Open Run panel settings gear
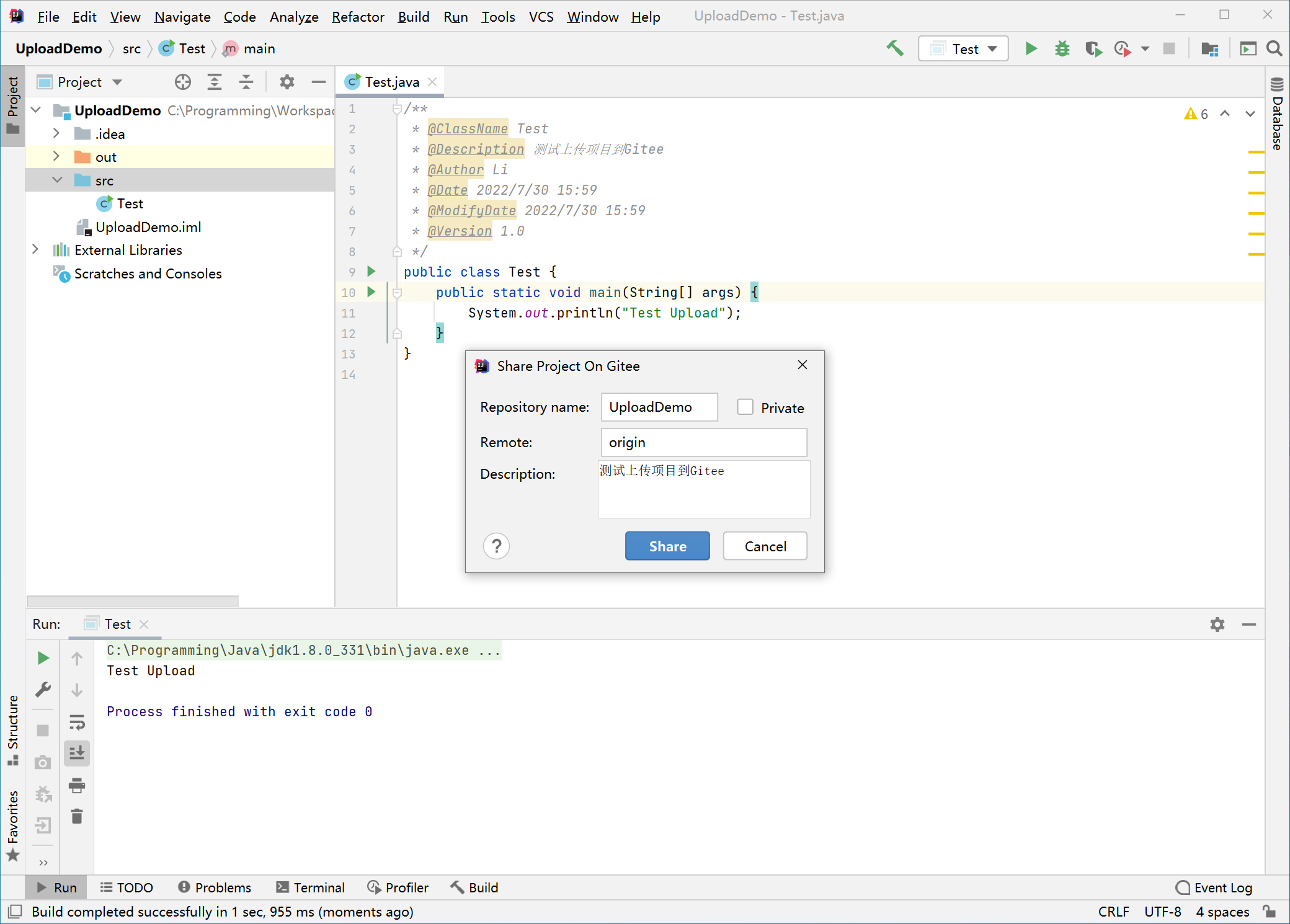Screen dimensions: 1290x924 point(1217,624)
